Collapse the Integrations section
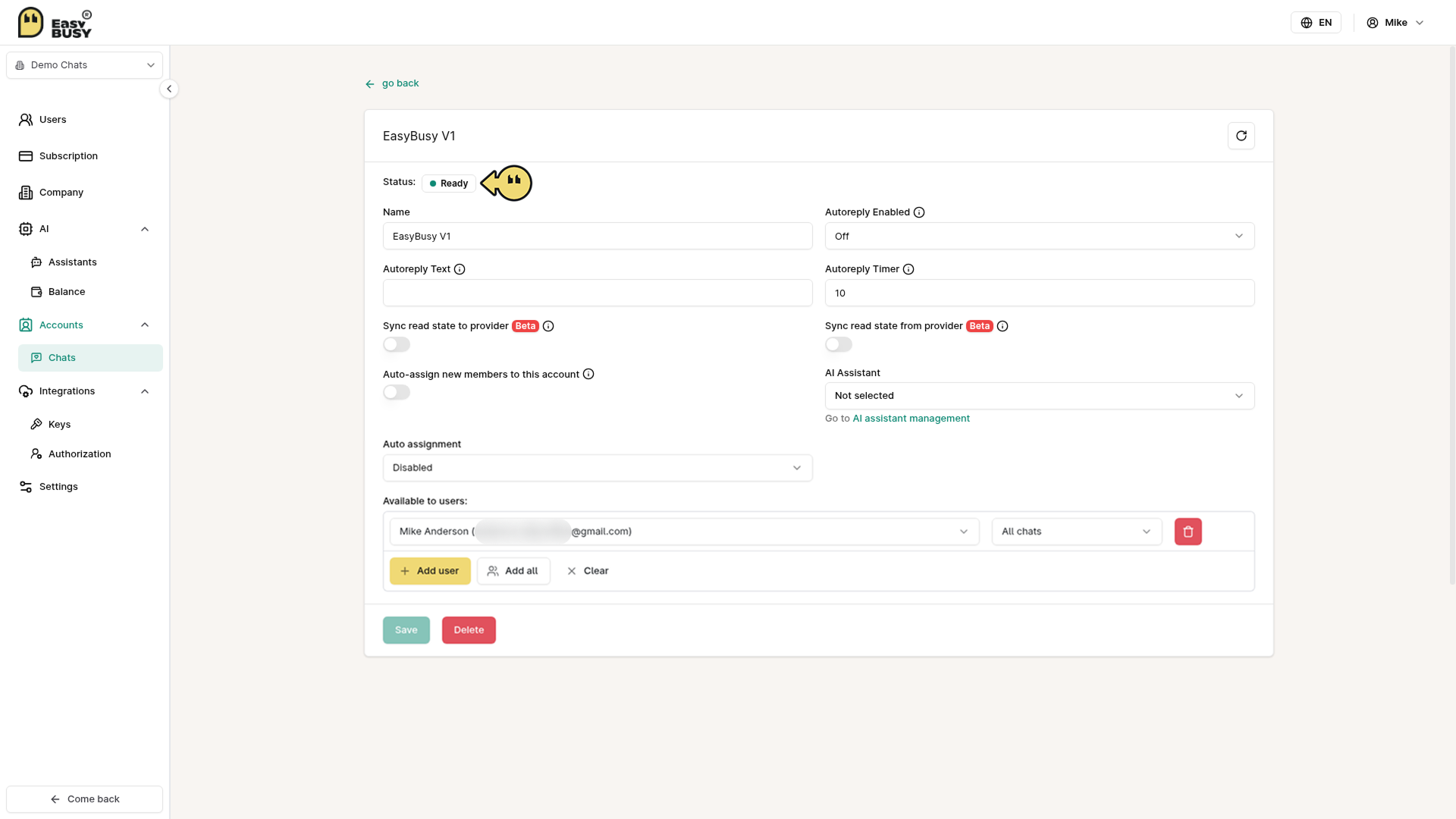Image resolution: width=1456 pixels, height=819 pixels. pos(145,391)
